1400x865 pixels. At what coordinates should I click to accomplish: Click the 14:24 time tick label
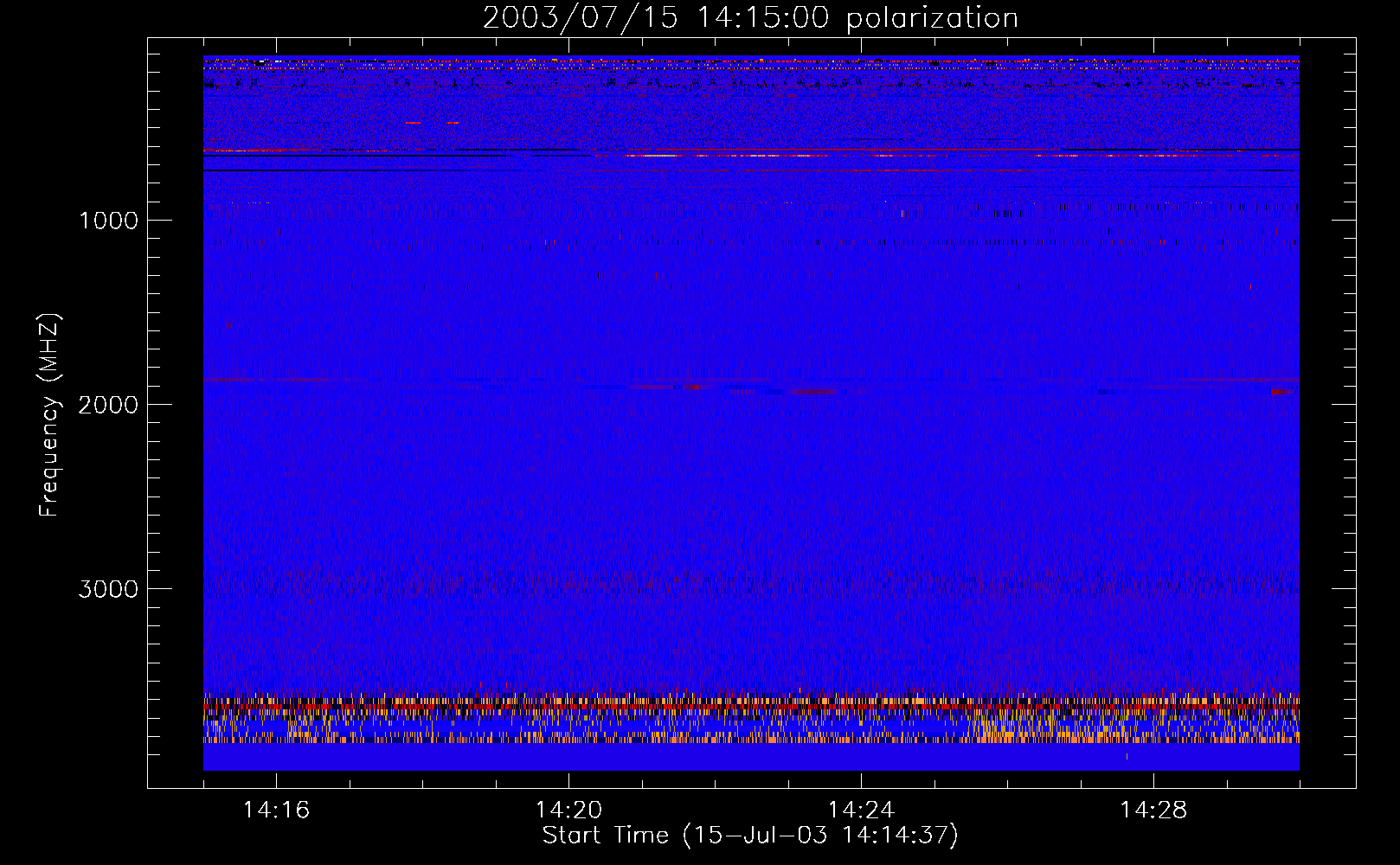(861, 810)
